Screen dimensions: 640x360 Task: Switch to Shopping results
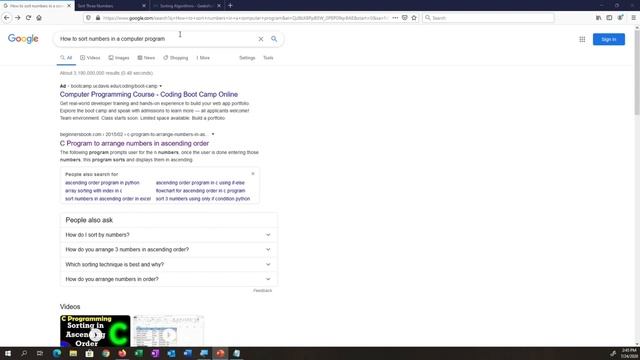pos(176,58)
